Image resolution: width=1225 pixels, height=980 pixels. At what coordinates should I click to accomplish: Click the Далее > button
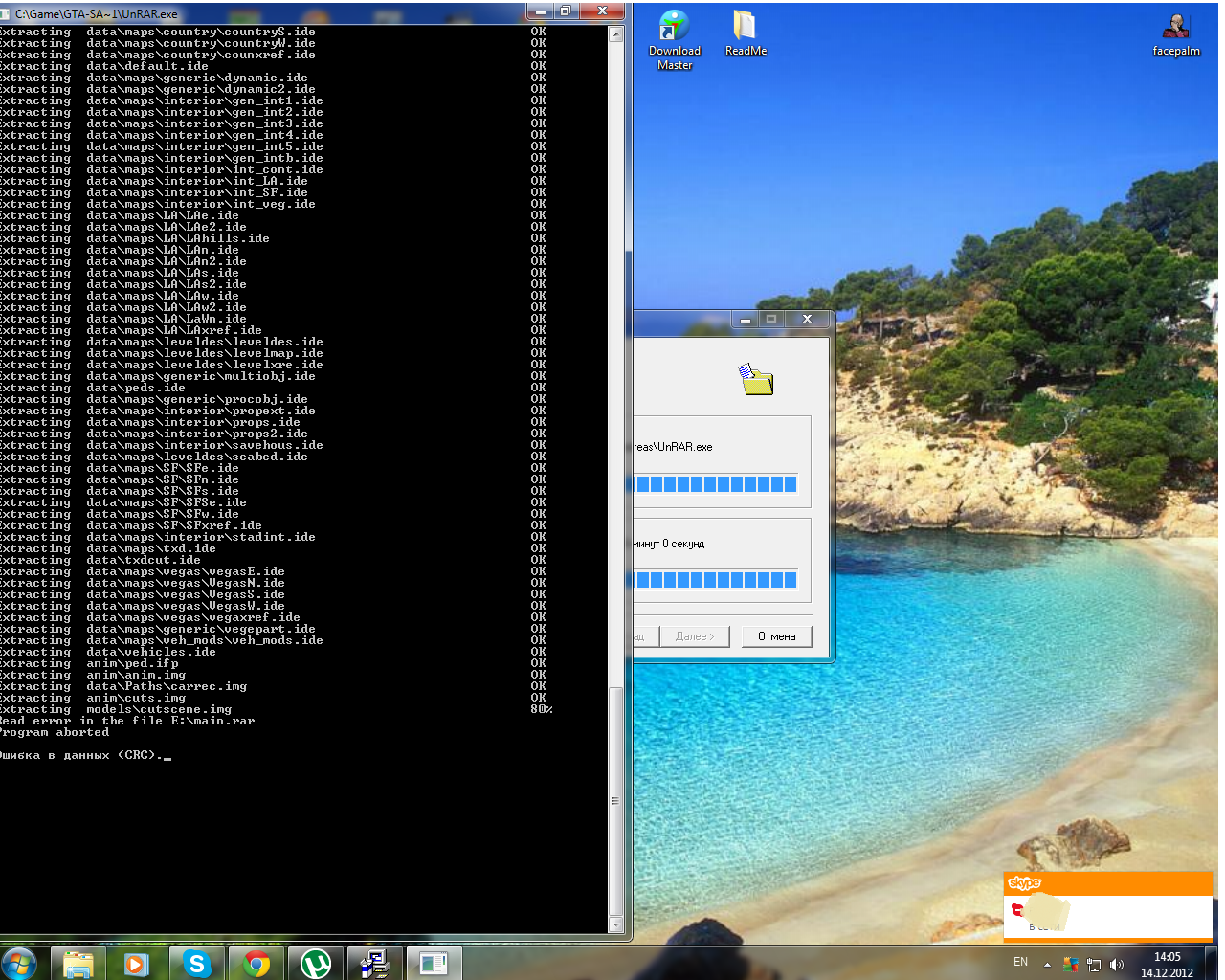tap(694, 636)
